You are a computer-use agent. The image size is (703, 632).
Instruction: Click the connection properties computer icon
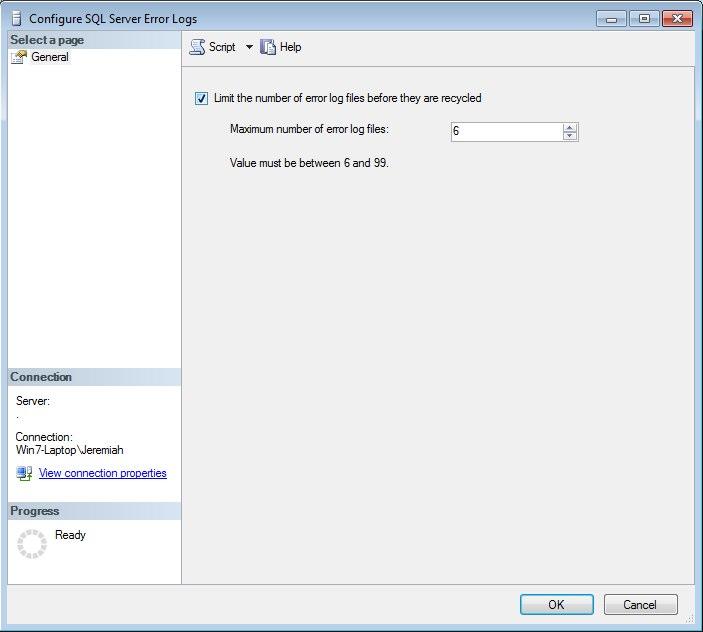click(x=24, y=473)
